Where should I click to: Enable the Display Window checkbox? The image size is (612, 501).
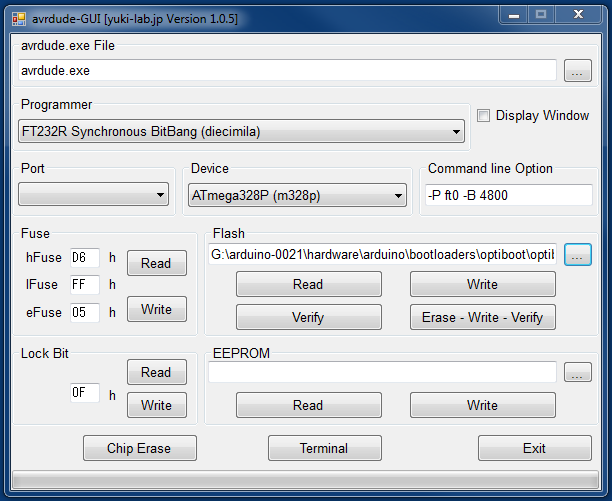[483, 115]
